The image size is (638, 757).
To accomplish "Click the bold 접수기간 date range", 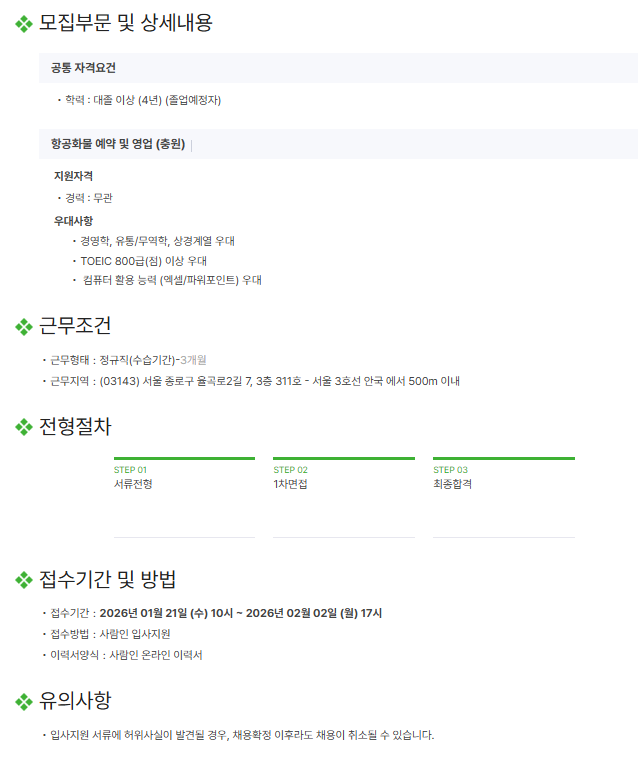I will (240, 612).
